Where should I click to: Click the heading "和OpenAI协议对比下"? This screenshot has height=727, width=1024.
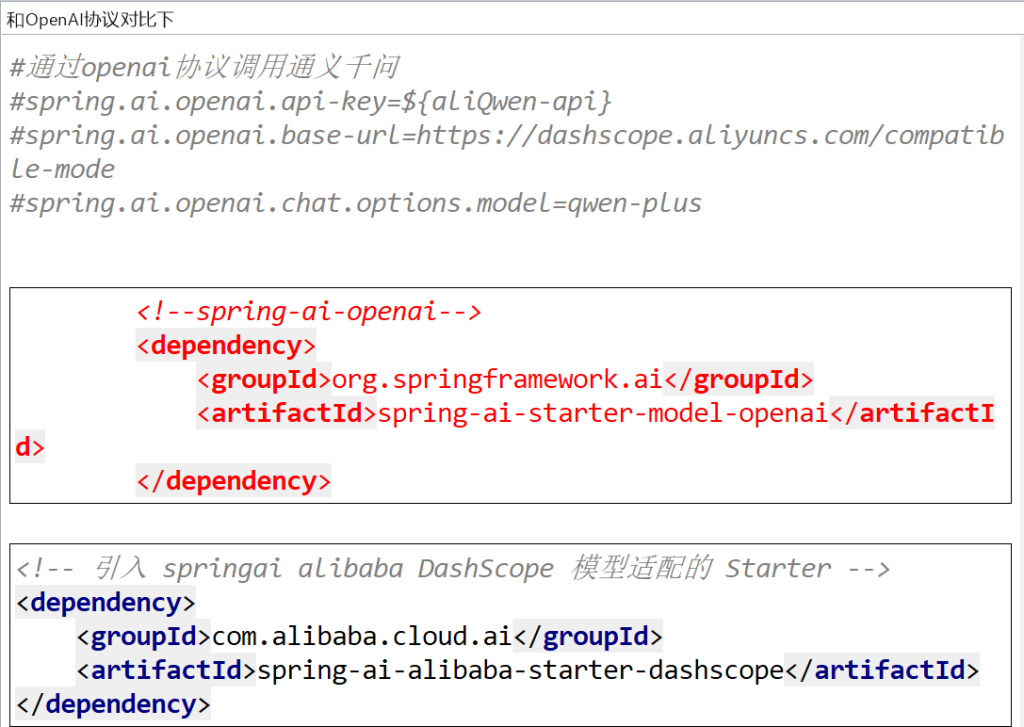[90, 19]
